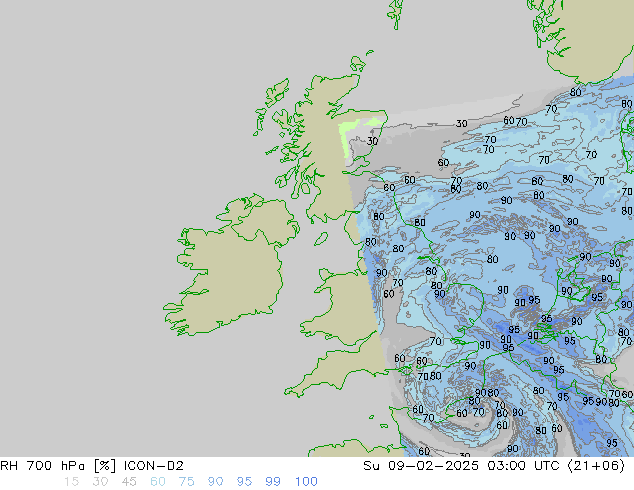
Task: Select the 60 value in the bottom legend
Action: point(158,482)
